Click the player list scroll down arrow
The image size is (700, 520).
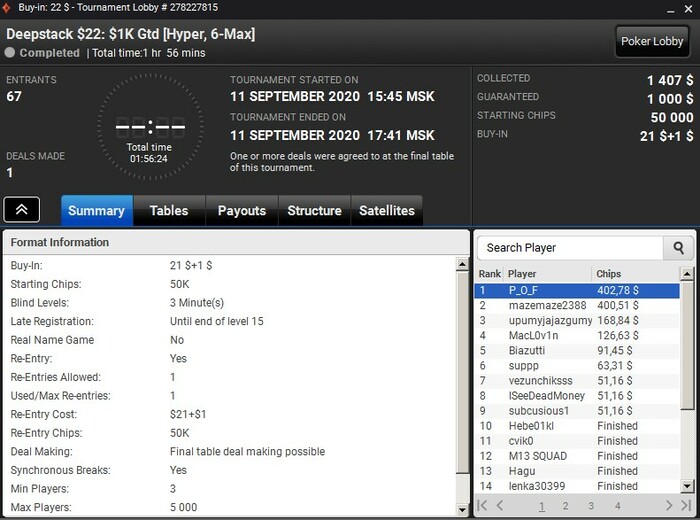coord(687,486)
